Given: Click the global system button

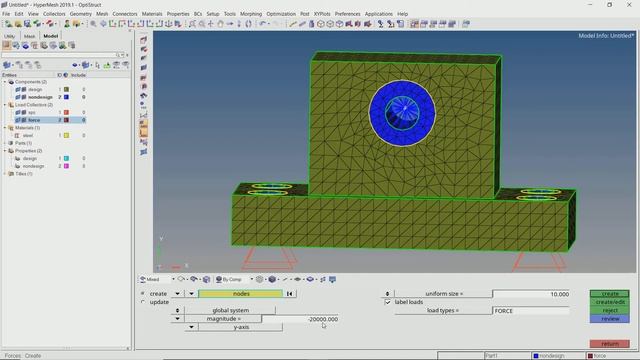Looking at the screenshot, I should pos(230,310).
